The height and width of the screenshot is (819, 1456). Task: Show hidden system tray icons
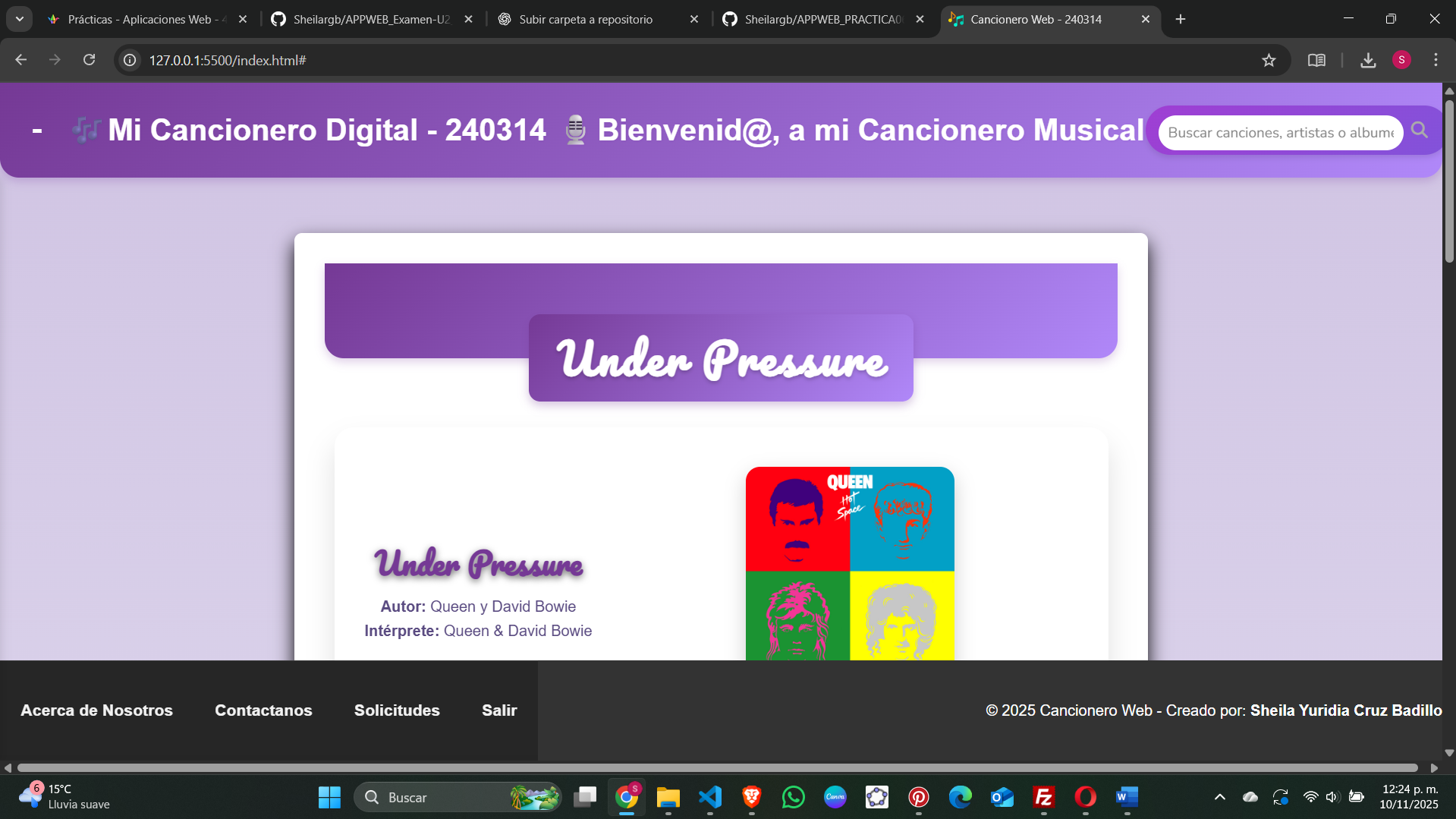1219,797
